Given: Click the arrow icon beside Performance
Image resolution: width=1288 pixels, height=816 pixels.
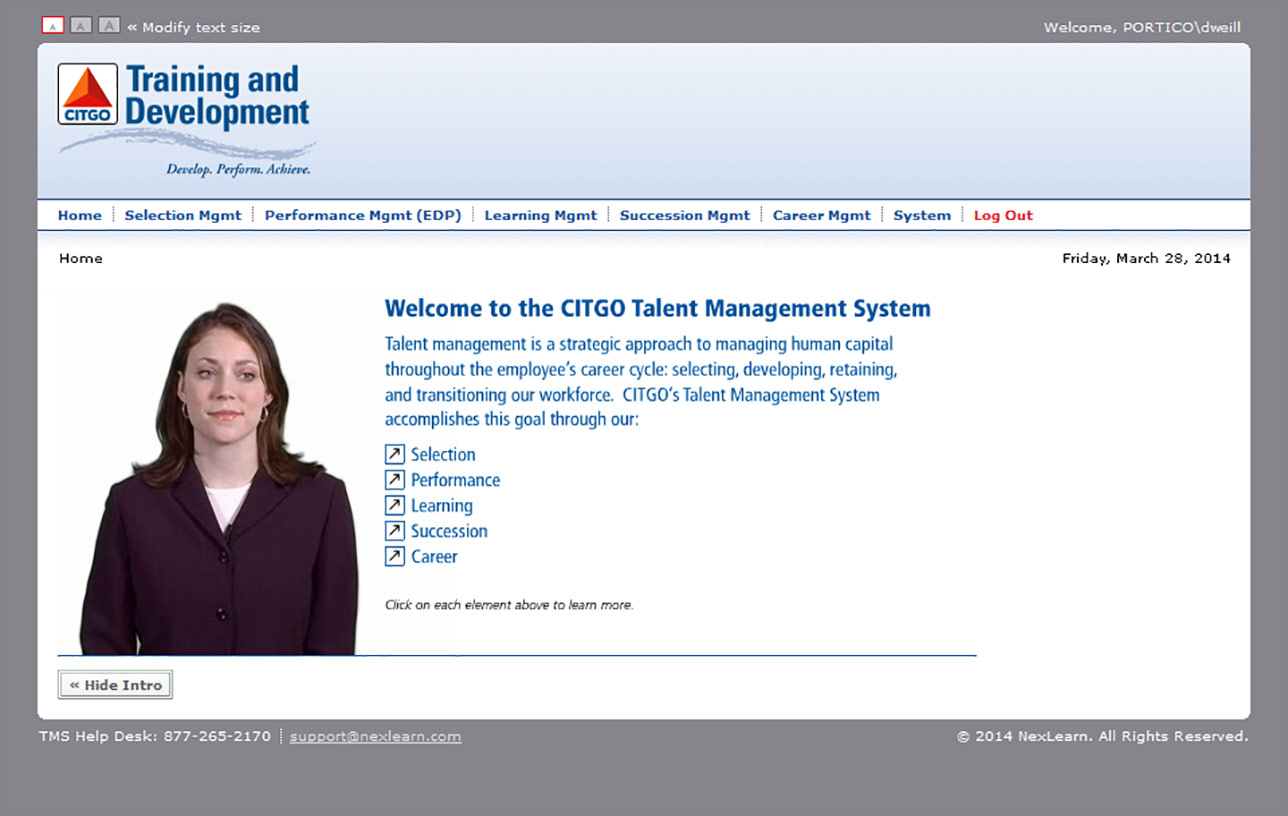Looking at the screenshot, I should tap(395, 480).
